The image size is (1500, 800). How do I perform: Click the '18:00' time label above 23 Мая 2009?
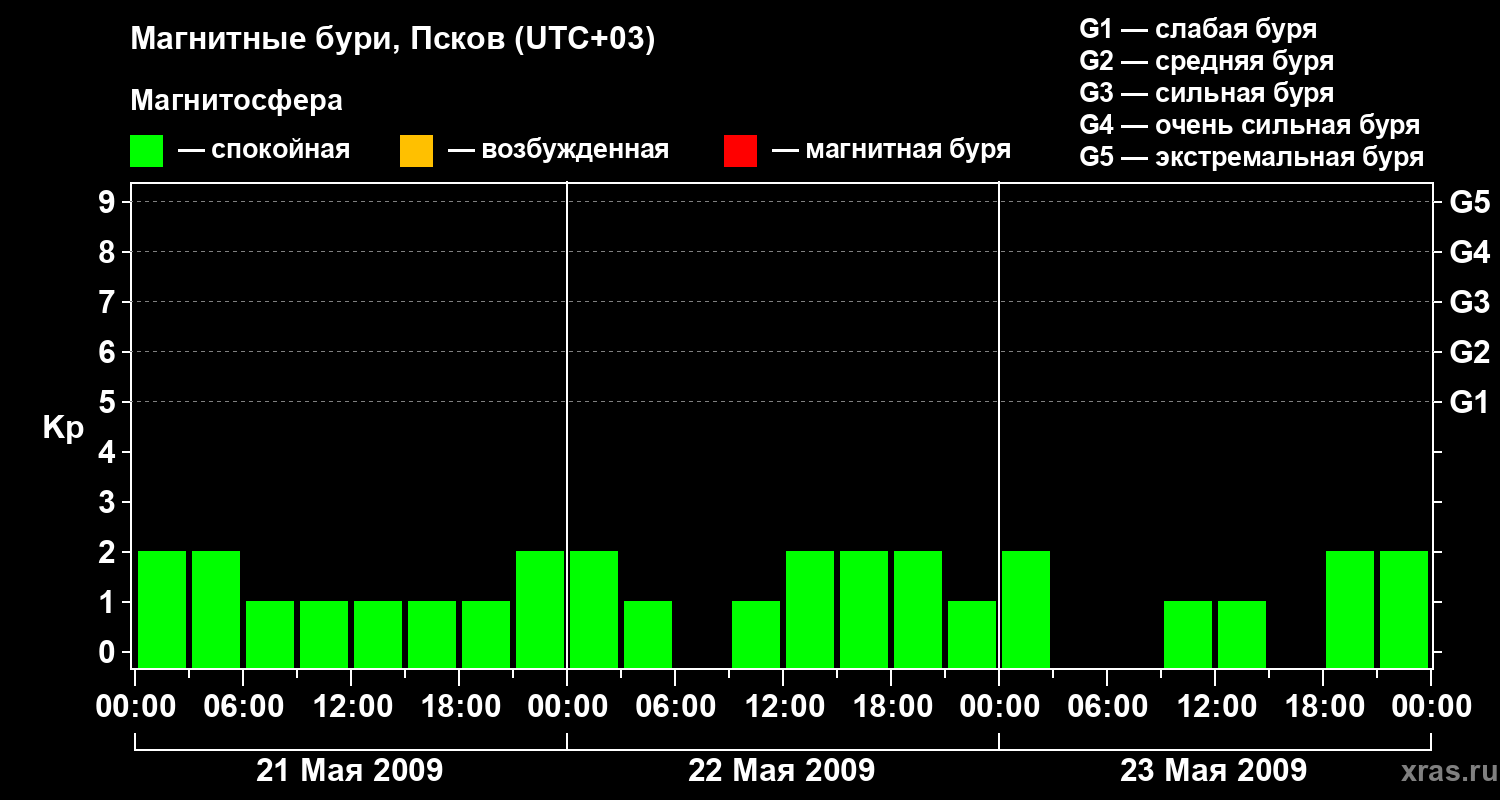click(1323, 707)
